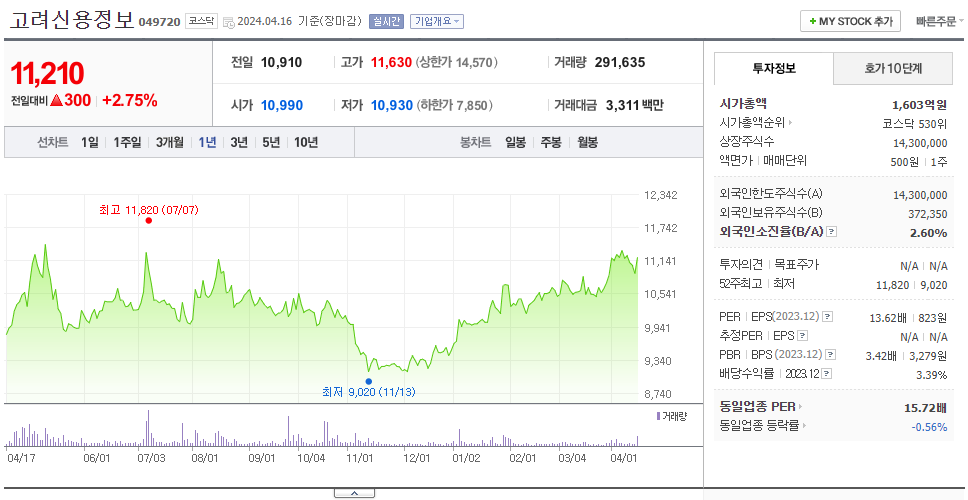968x500 pixels.
Task: Switch to the 호가10단계 tab
Action: click(x=893, y=69)
